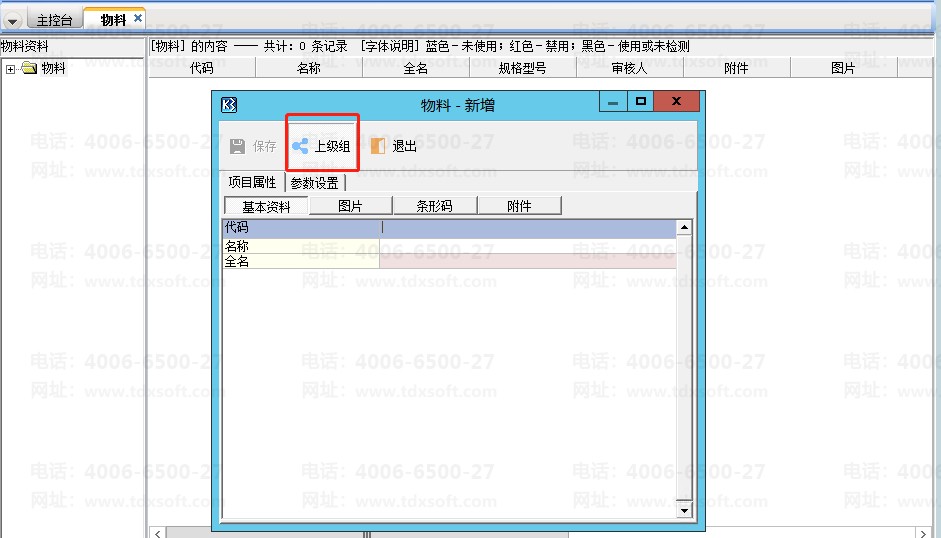Expand the 物料 tree node

tap(10, 69)
